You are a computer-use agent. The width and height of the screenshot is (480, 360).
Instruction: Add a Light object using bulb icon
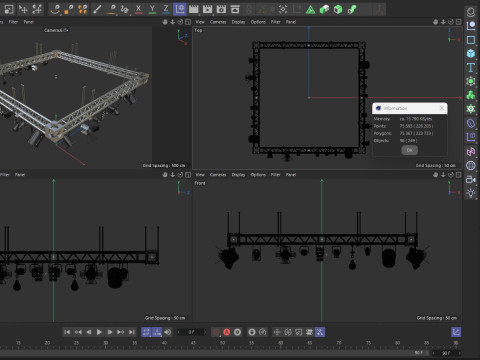[471, 193]
